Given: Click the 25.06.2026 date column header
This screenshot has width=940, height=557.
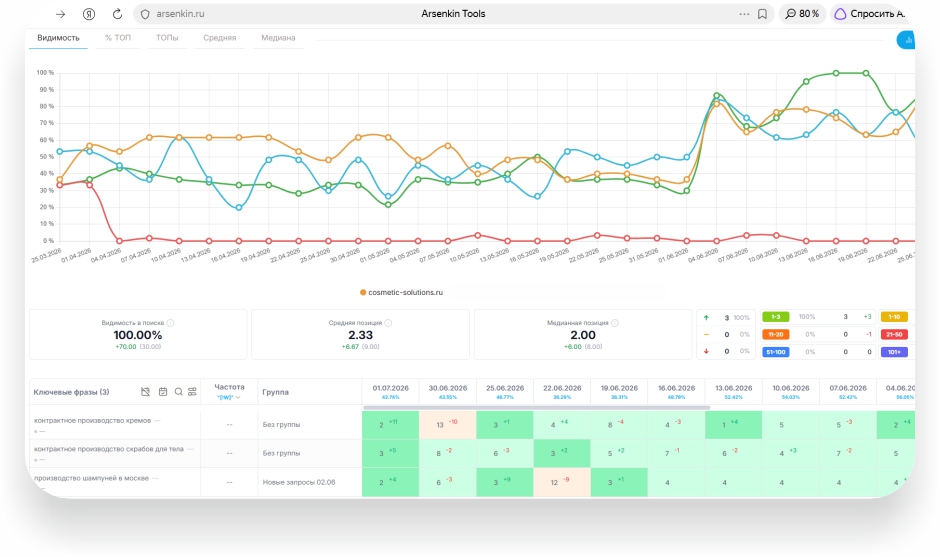Looking at the screenshot, I should (x=505, y=392).
